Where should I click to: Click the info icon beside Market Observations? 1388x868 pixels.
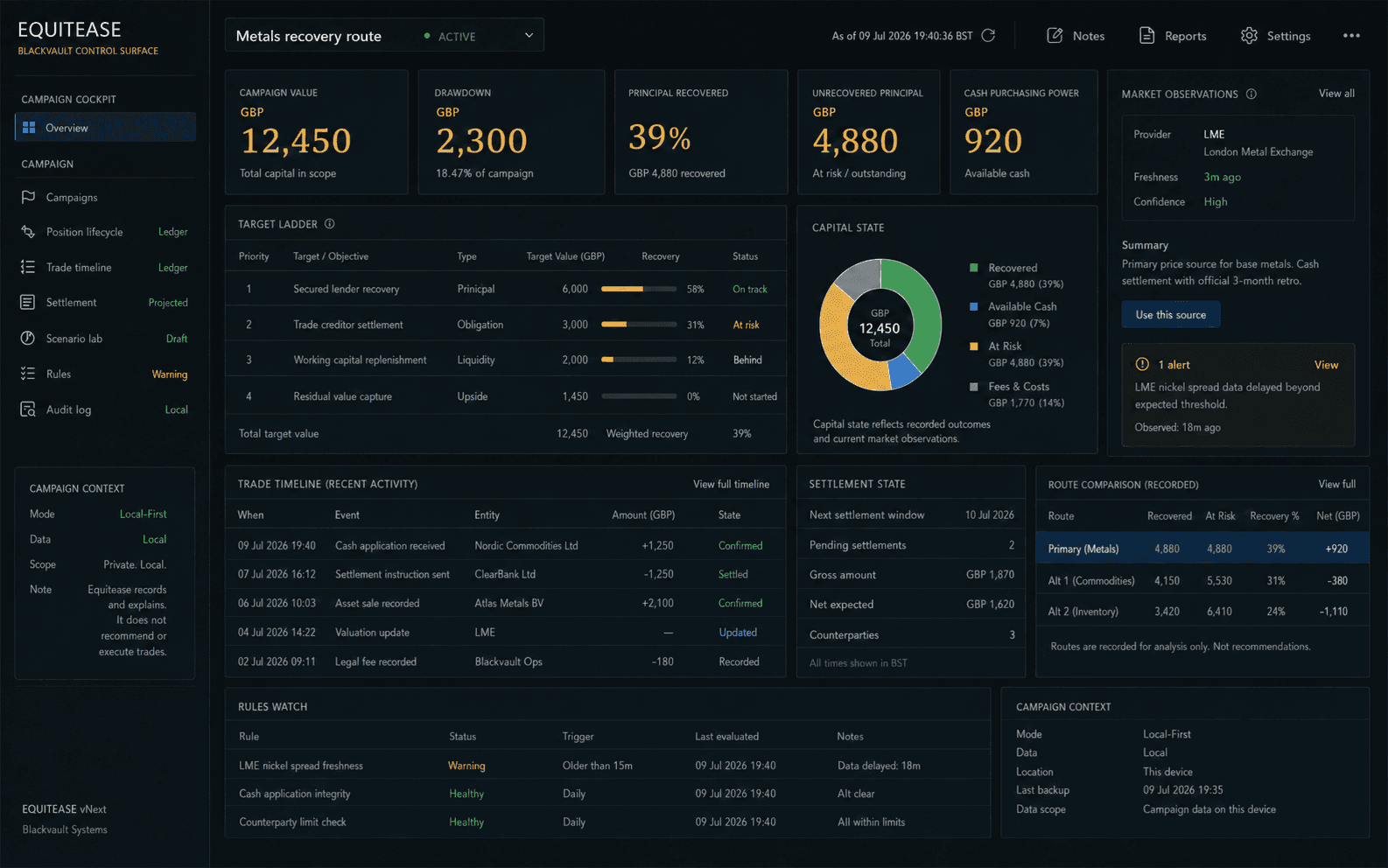(x=1251, y=94)
